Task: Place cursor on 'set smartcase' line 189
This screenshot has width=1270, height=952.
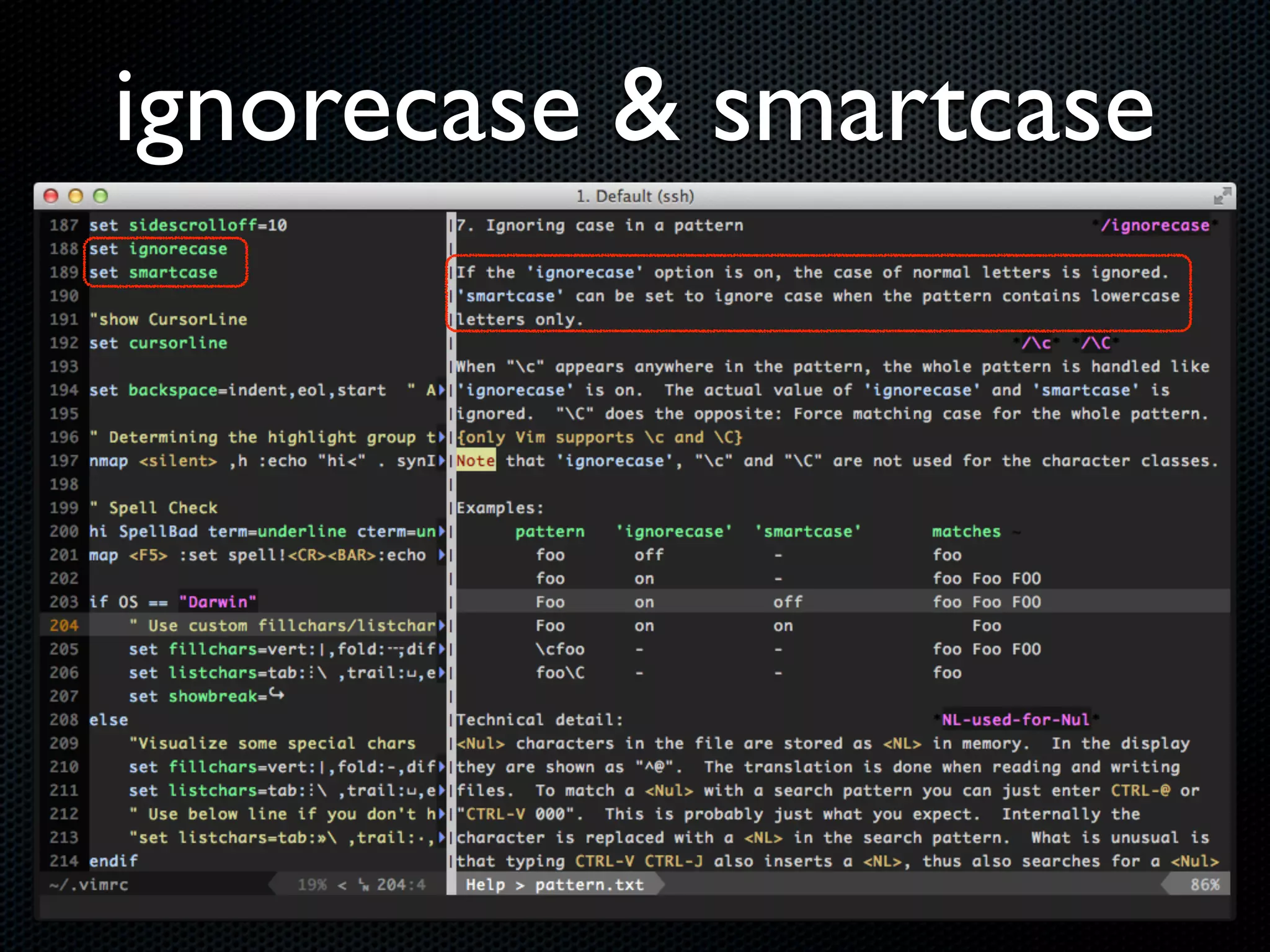Action: tap(153, 273)
